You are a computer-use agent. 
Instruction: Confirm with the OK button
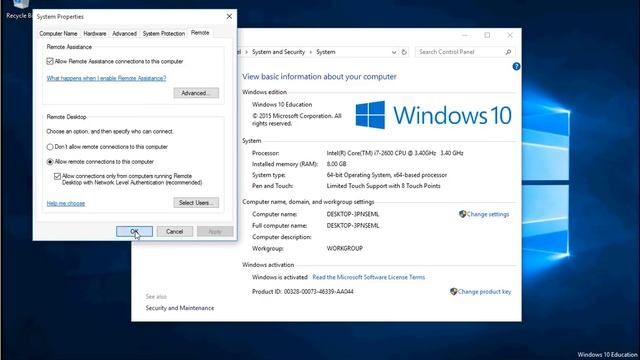click(134, 231)
